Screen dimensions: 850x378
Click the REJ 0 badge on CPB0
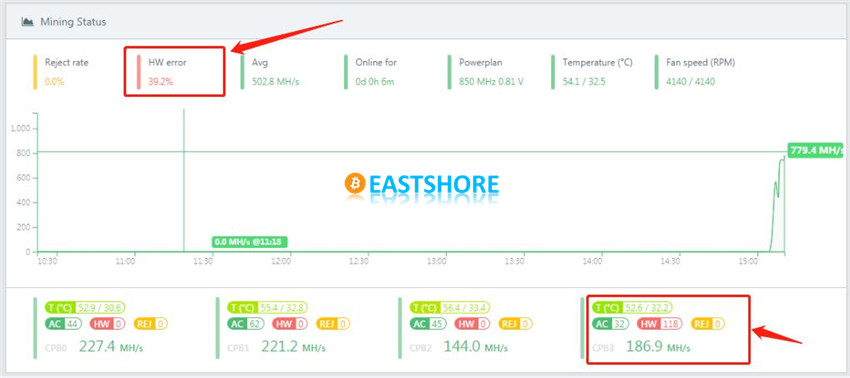[151, 324]
